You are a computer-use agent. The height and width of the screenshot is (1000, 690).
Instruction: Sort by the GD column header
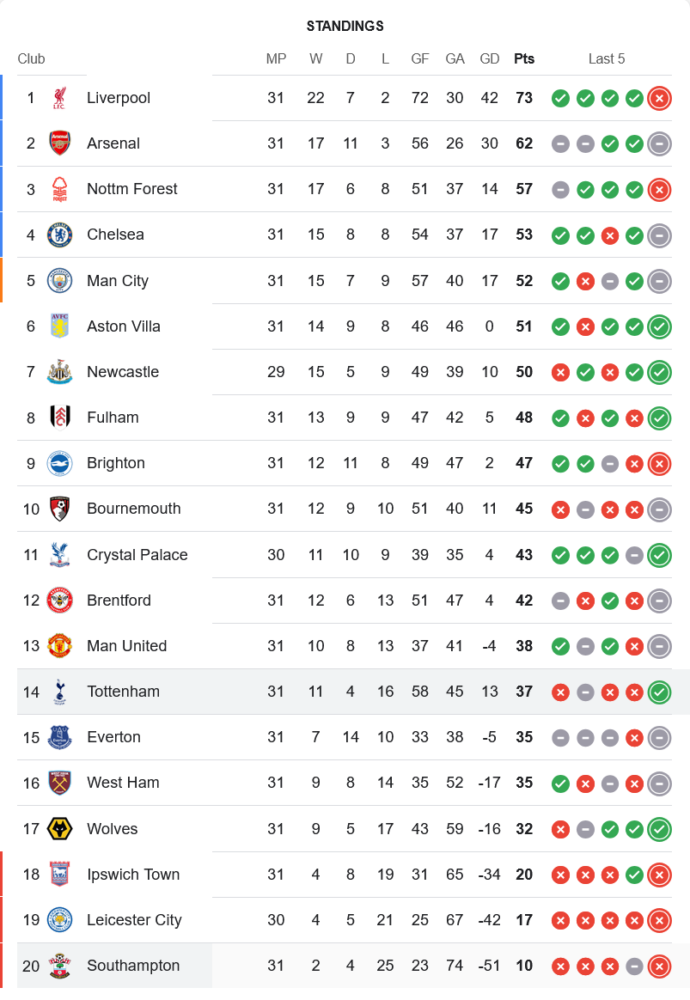(x=490, y=59)
